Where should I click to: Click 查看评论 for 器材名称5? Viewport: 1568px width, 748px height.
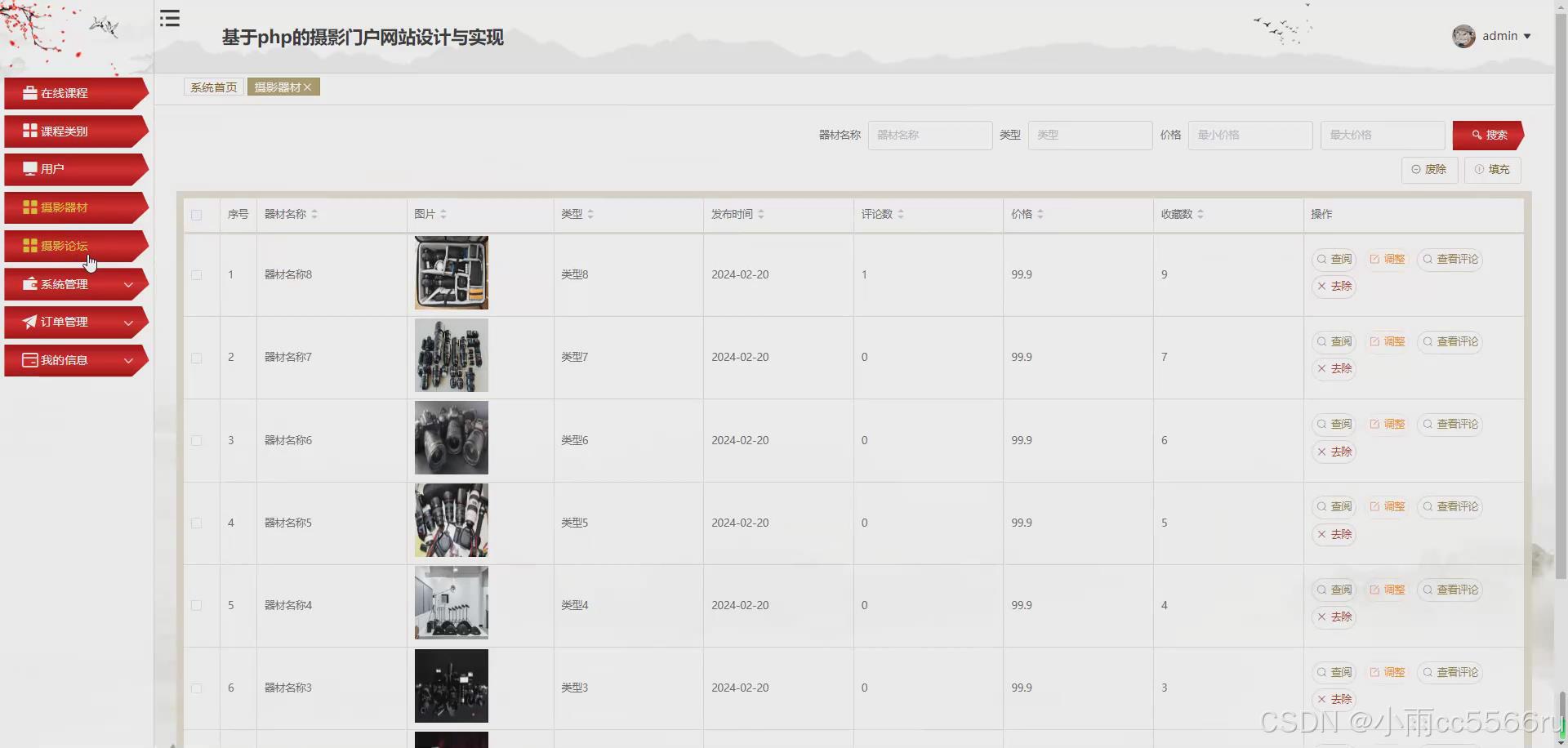click(x=1450, y=507)
